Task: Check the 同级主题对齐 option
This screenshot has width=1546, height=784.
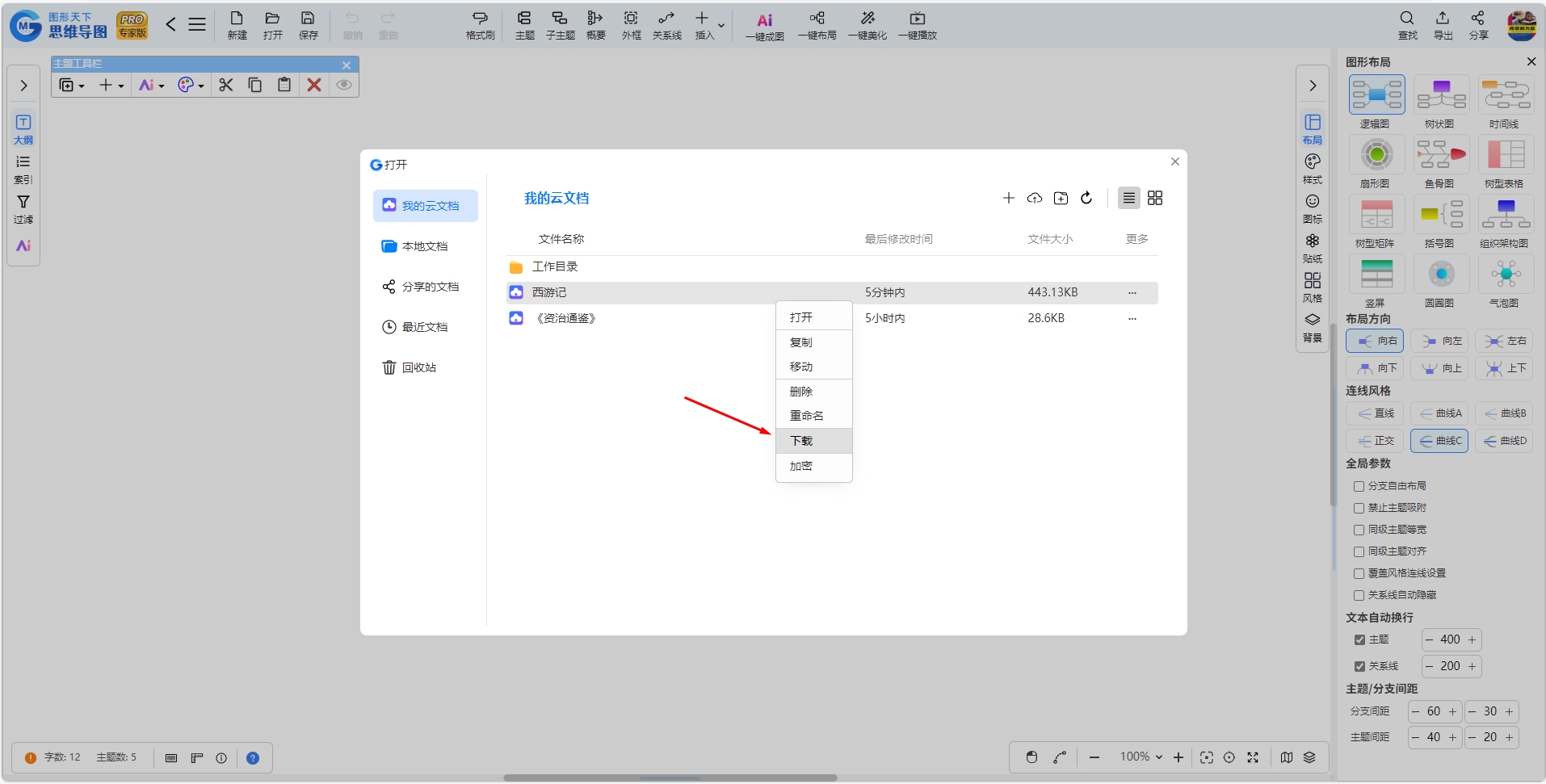Action: 1359,551
